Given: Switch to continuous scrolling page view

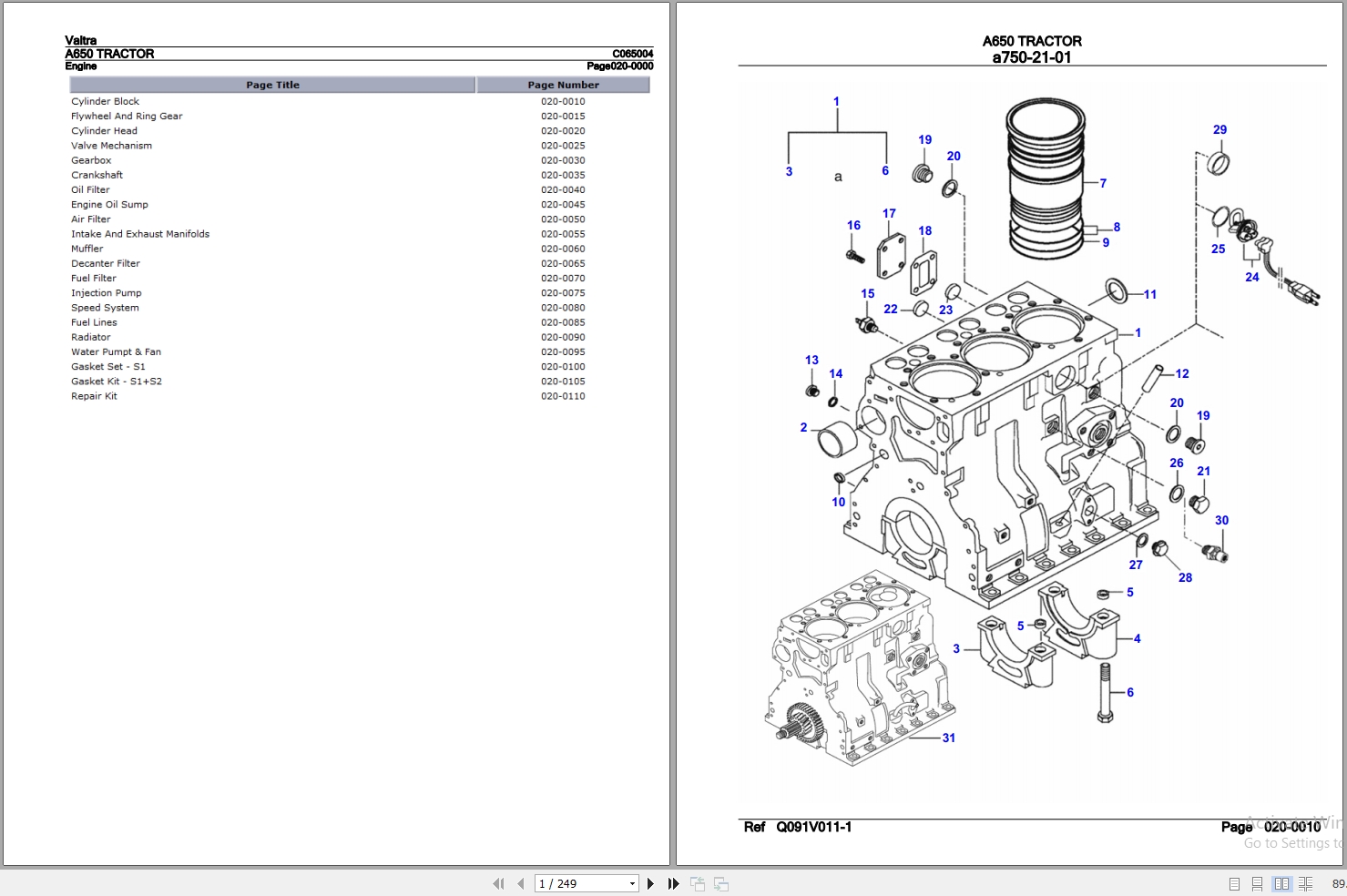Looking at the screenshot, I should (1257, 883).
